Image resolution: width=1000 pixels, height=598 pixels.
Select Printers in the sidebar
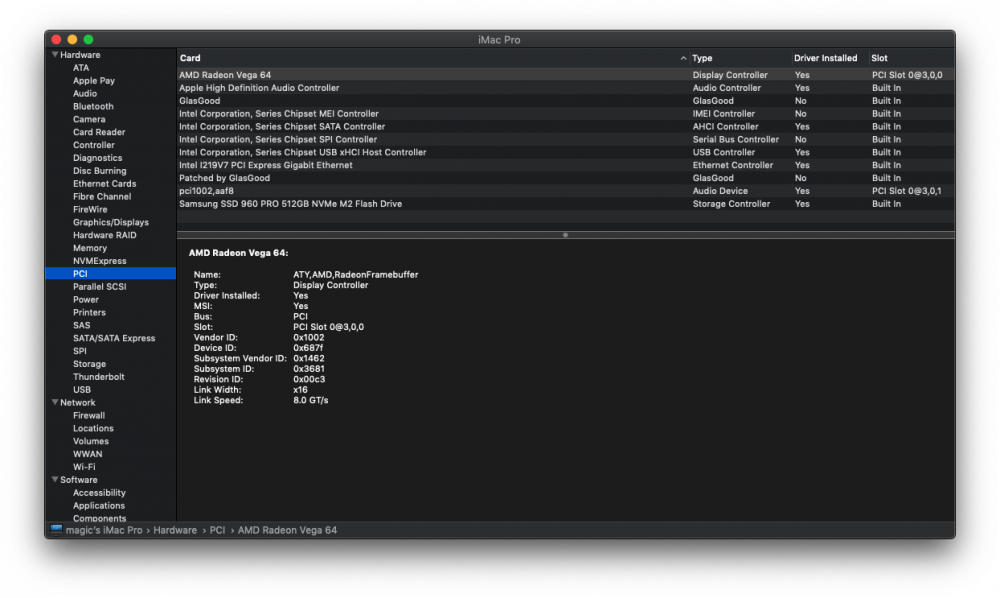(x=89, y=312)
